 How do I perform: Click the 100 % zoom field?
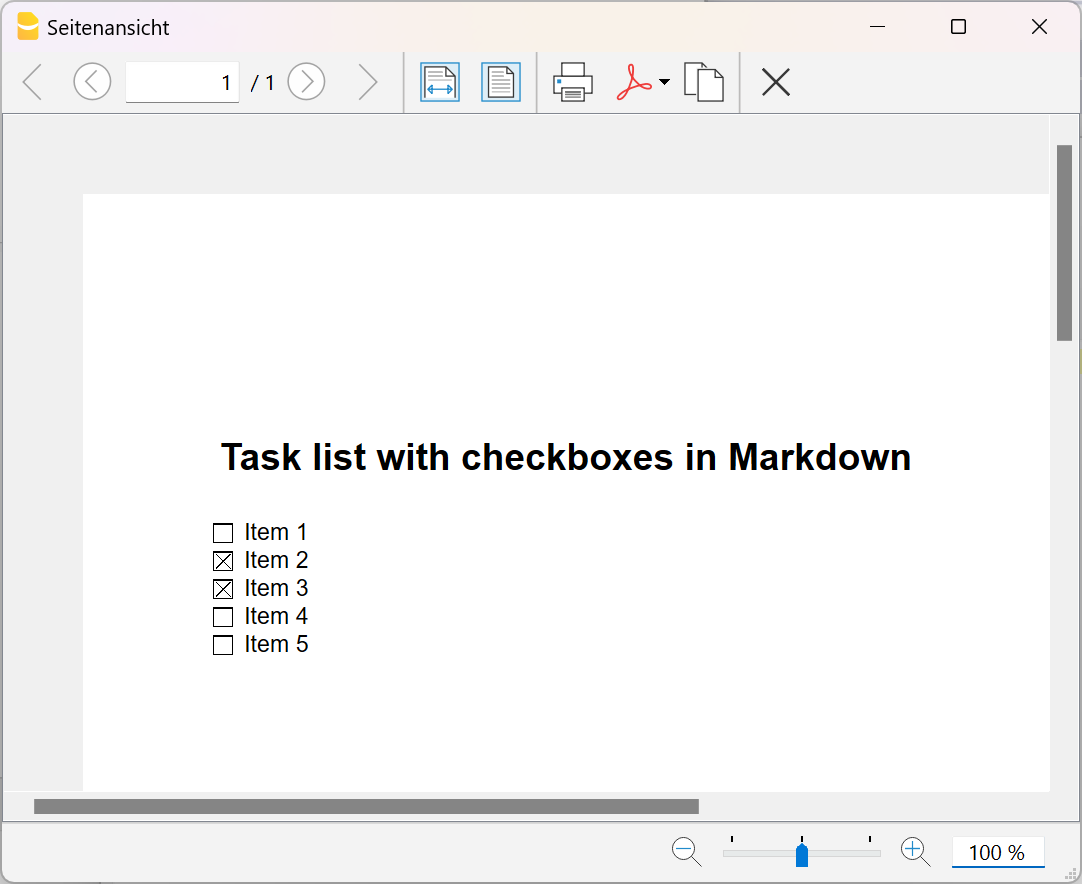(997, 852)
